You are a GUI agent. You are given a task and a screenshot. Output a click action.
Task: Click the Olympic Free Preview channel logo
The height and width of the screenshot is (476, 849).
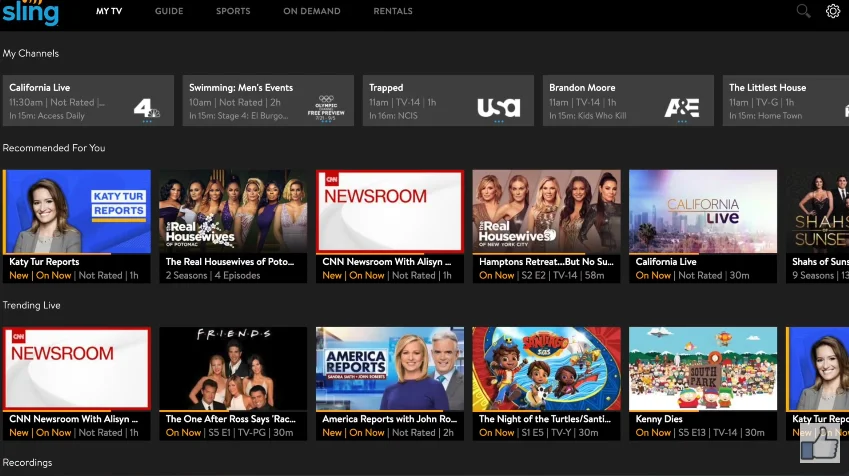click(x=326, y=106)
